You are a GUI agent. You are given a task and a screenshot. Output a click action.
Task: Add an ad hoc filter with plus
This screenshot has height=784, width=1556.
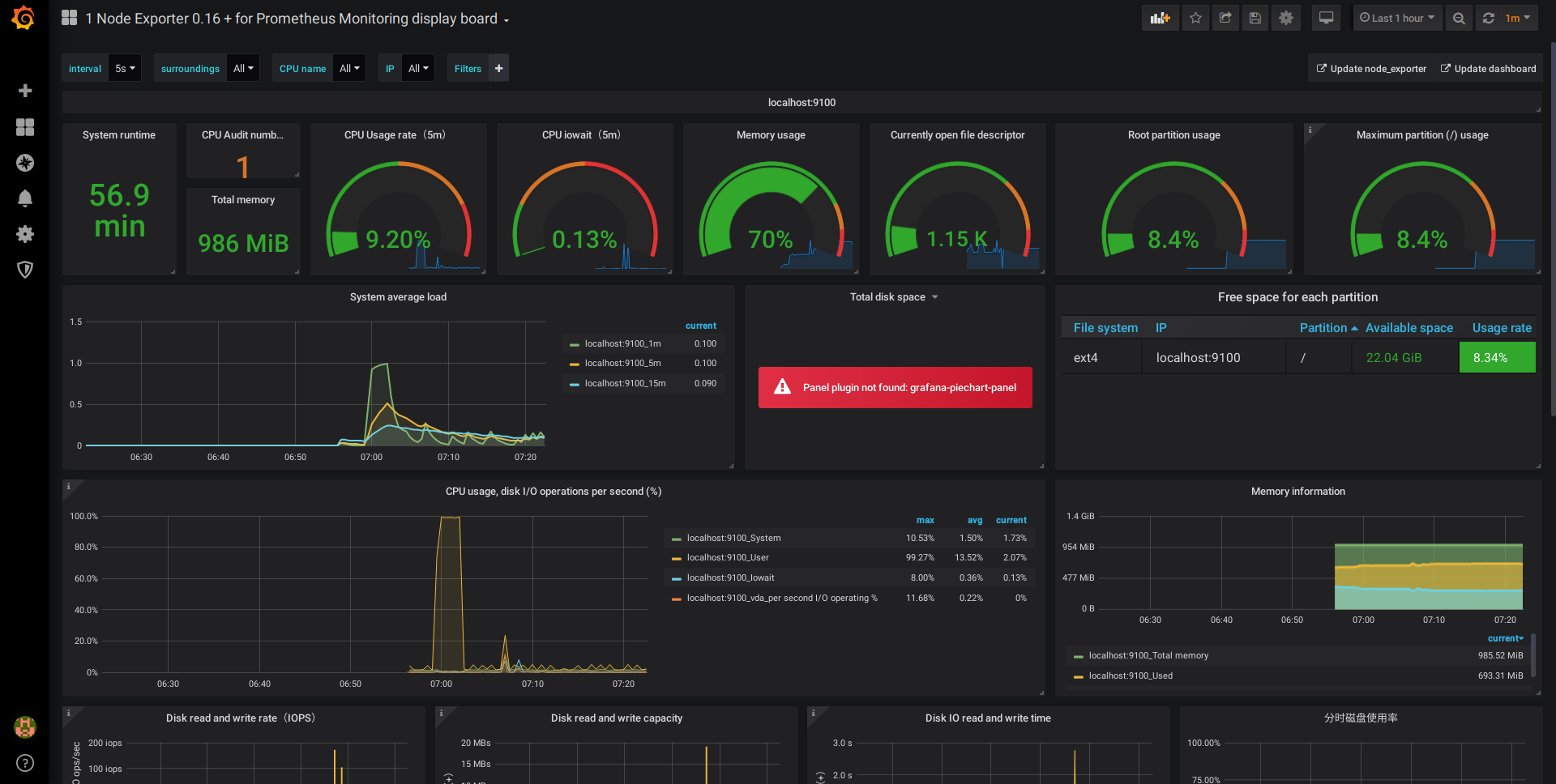[499, 68]
